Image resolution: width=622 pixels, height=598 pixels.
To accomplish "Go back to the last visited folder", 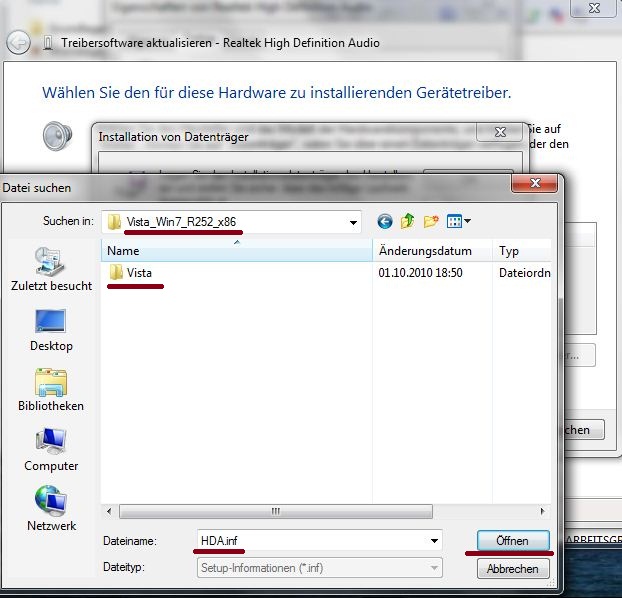I will click(385, 221).
